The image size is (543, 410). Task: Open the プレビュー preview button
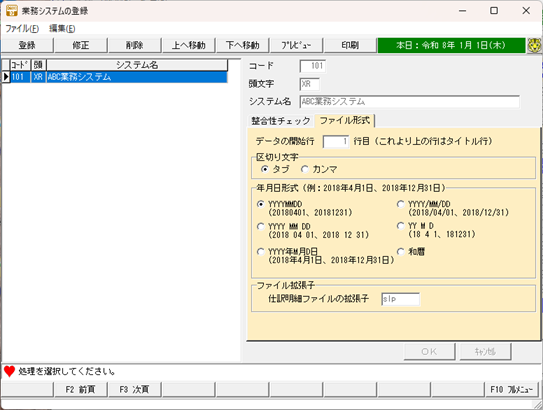296,45
